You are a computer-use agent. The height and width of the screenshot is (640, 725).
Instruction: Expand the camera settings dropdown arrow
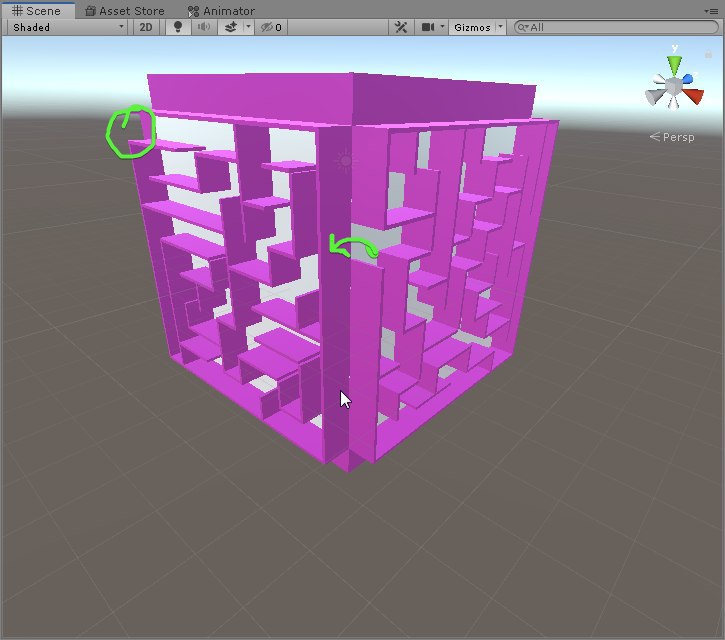442,27
